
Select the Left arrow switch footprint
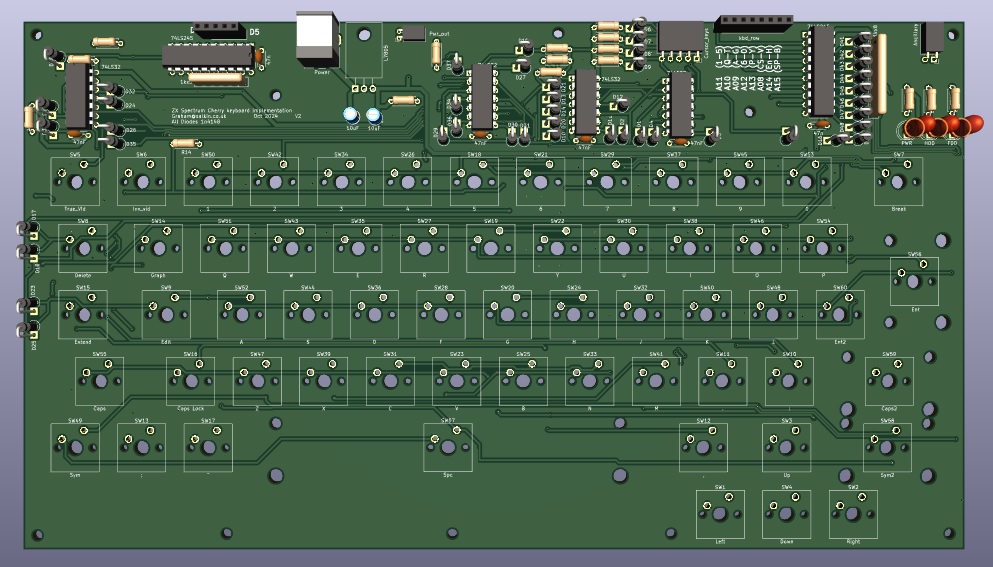click(x=720, y=514)
